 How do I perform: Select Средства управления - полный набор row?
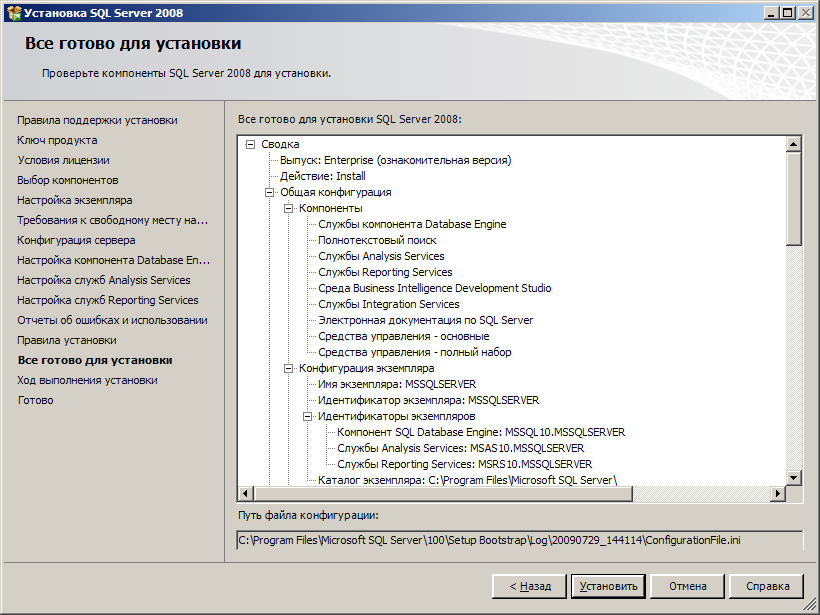[415, 352]
